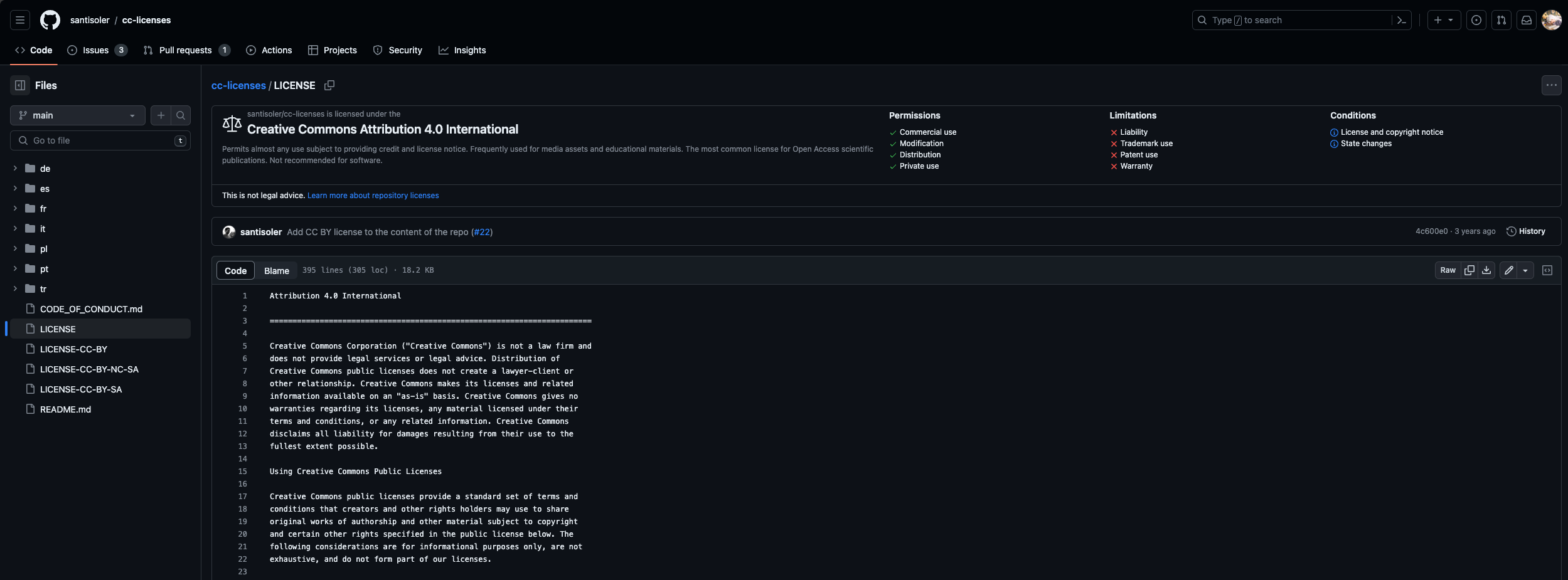Click the Raw button
Image resolution: width=1568 pixels, height=580 pixels.
(x=1448, y=270)
